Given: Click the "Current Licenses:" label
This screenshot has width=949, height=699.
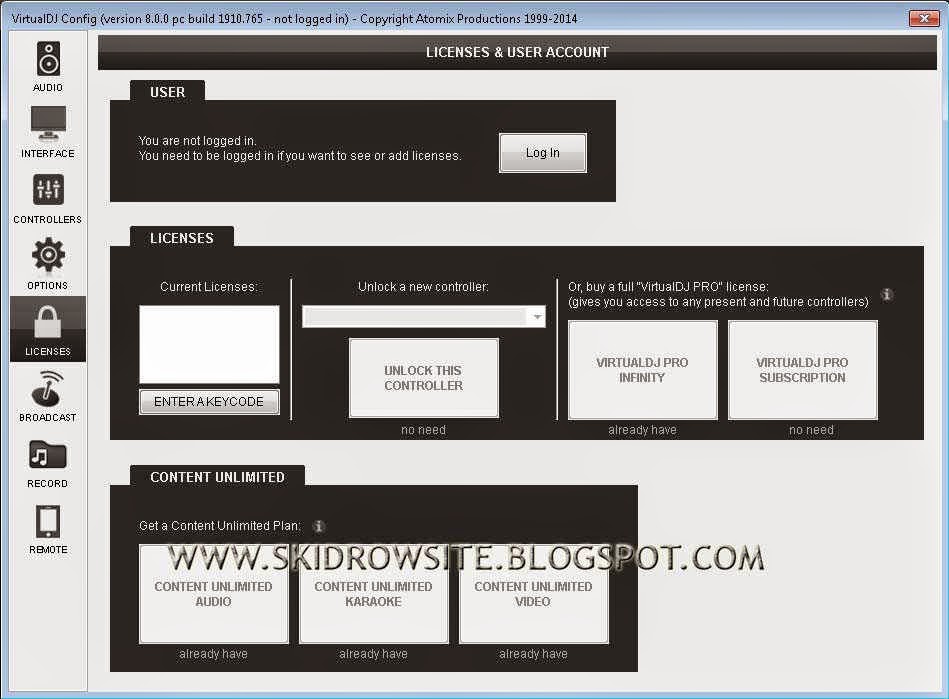Looking at the screenshot, I should click(x=209, y=287).
